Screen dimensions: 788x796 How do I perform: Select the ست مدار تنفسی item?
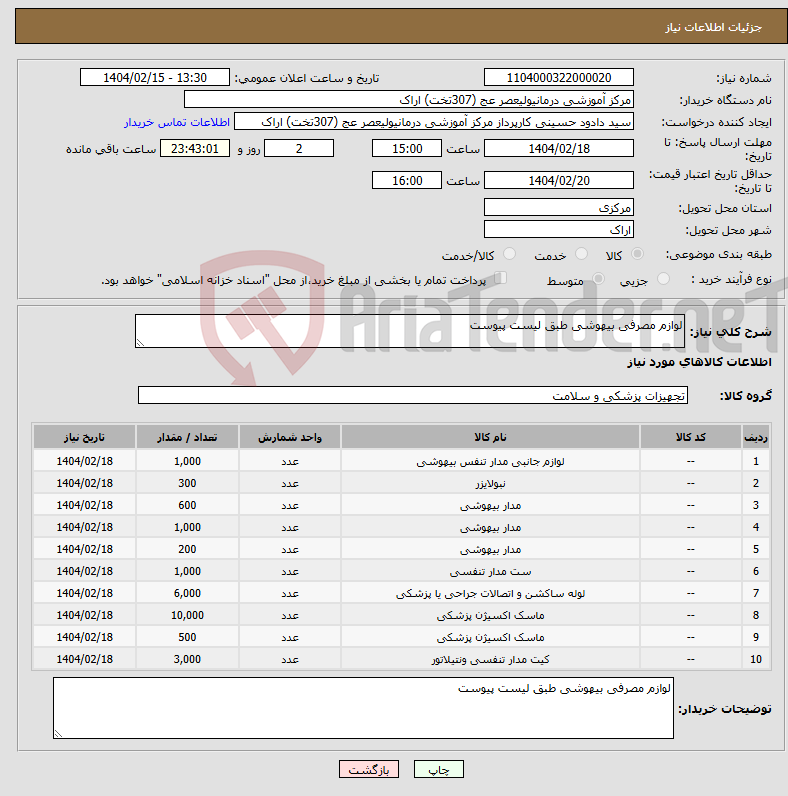[490, 571]
